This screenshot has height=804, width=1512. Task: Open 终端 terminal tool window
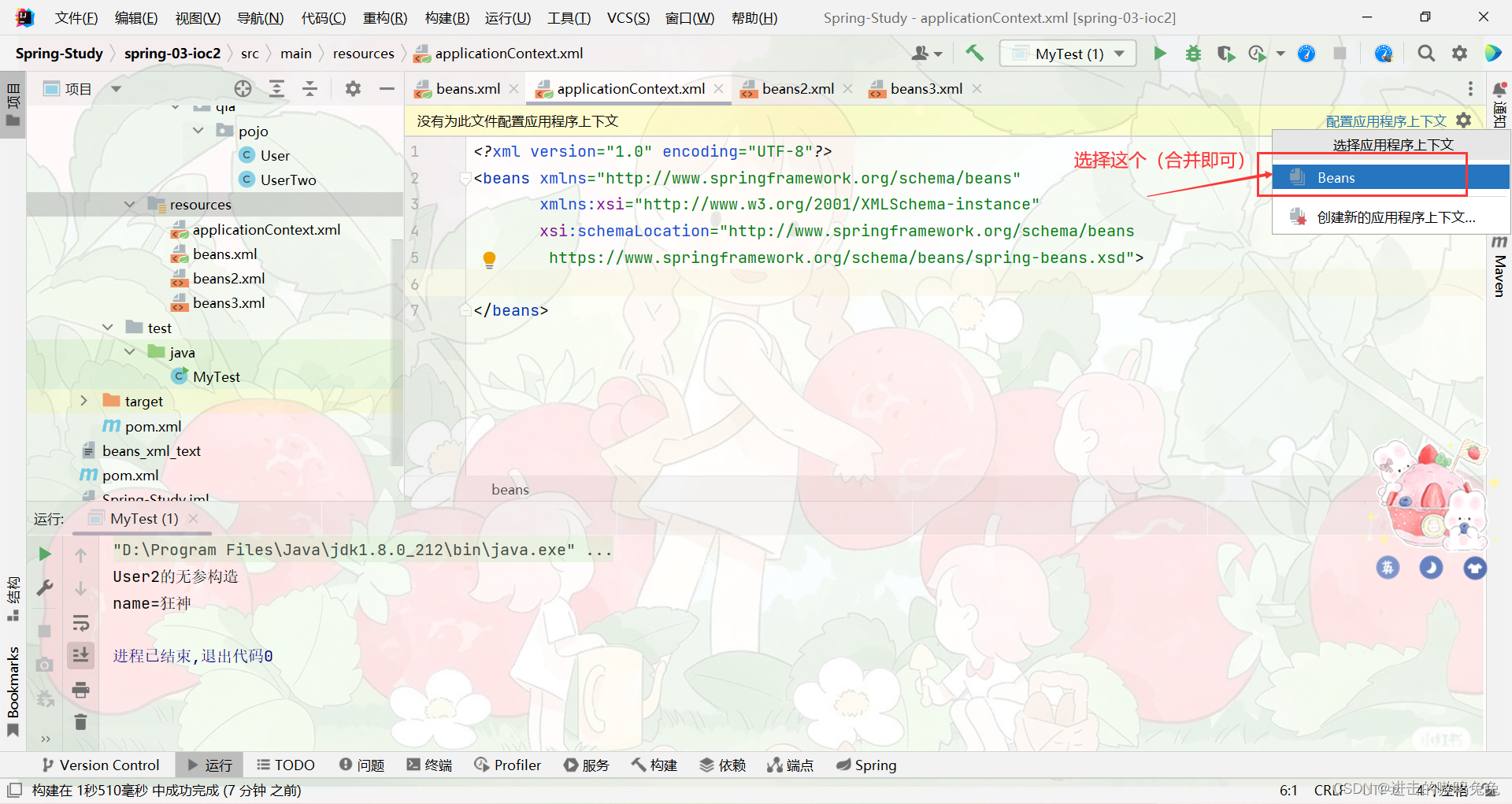click(429, 765)
